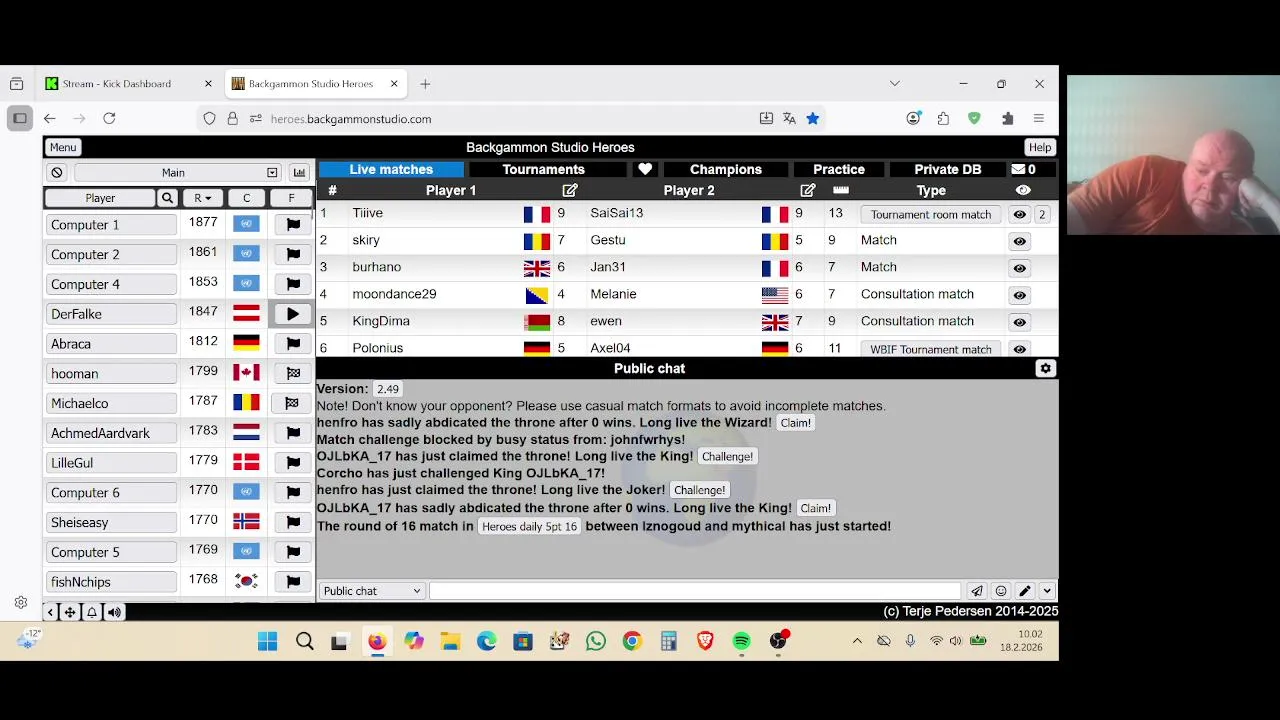Open the Public chat channel dropdown
The height and width of the screenshot is (720, 1280).
(x=371, y=591)
